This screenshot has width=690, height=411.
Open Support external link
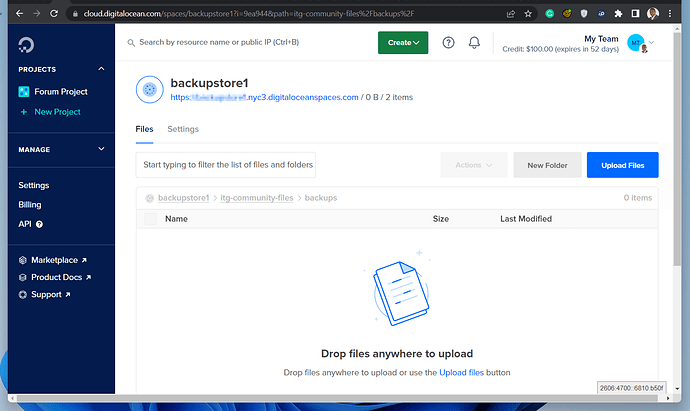(51, 294)
